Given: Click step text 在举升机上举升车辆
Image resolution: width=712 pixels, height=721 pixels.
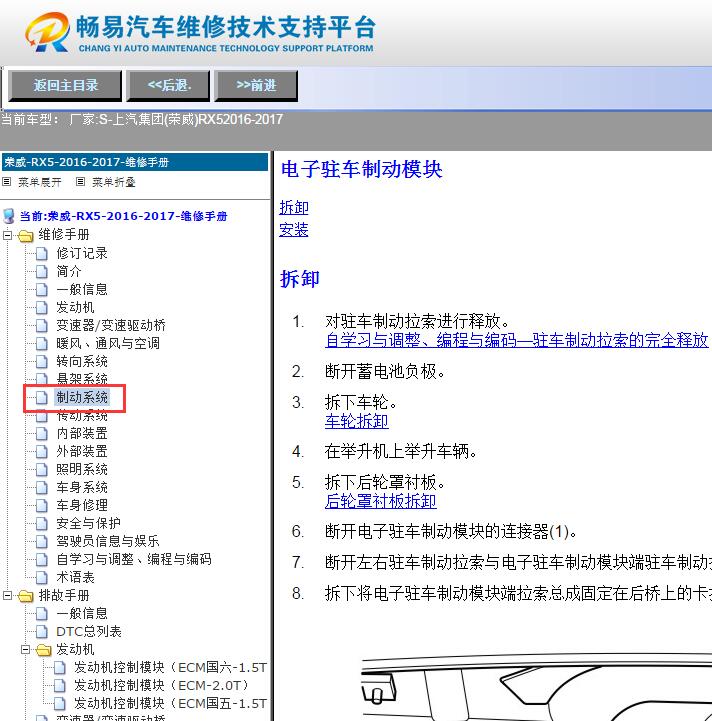Looking at the screenshot, I should (x=401, y=452).
